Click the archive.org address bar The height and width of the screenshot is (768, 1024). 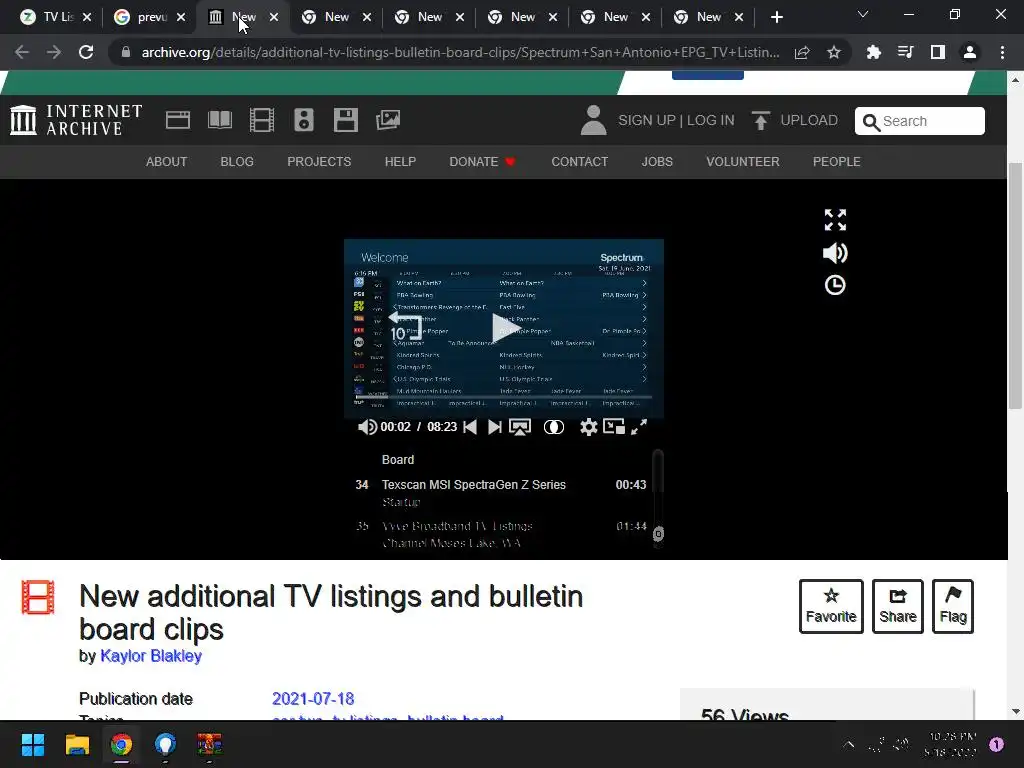pos(460,52)
